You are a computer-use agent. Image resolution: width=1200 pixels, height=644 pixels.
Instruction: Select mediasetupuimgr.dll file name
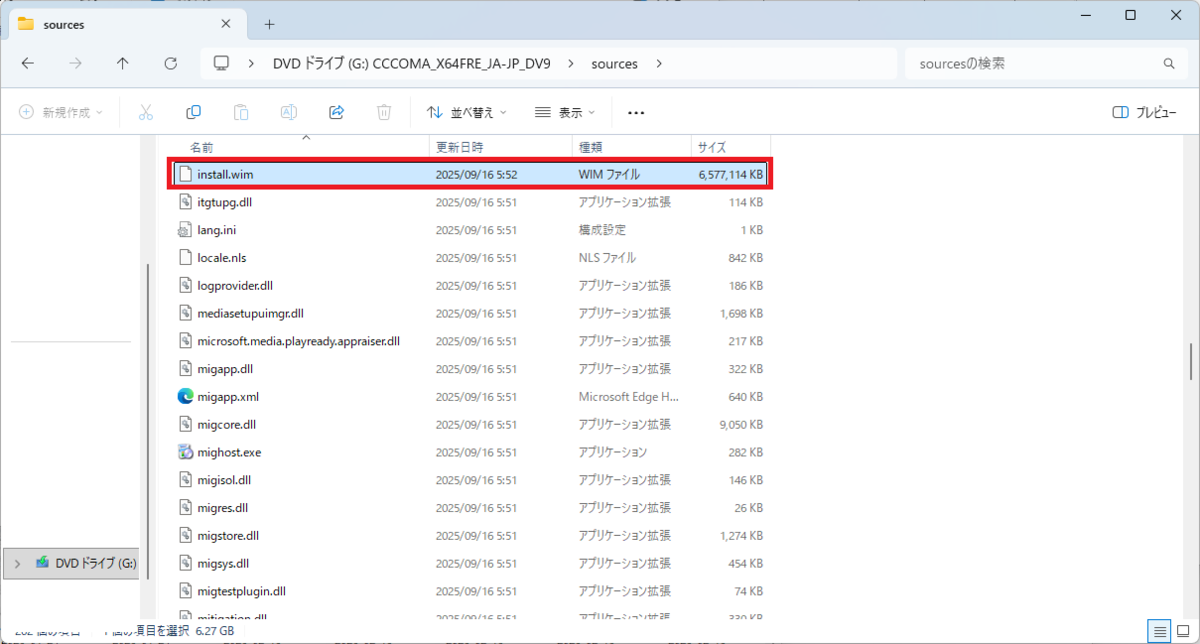250,313
